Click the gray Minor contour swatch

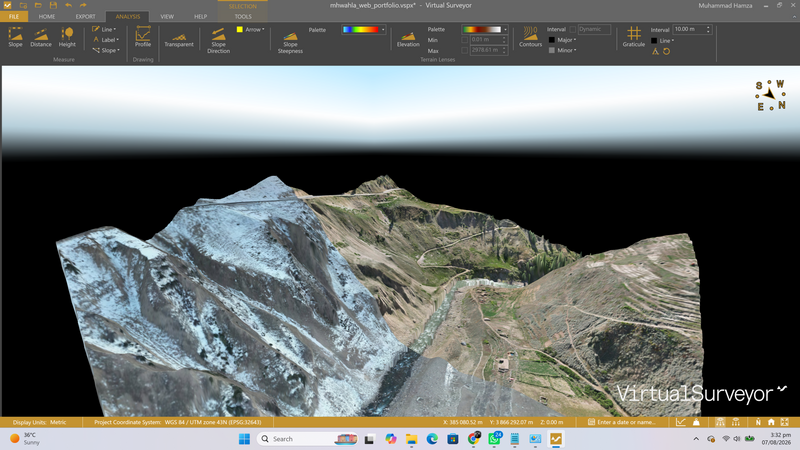pos(552,51)
